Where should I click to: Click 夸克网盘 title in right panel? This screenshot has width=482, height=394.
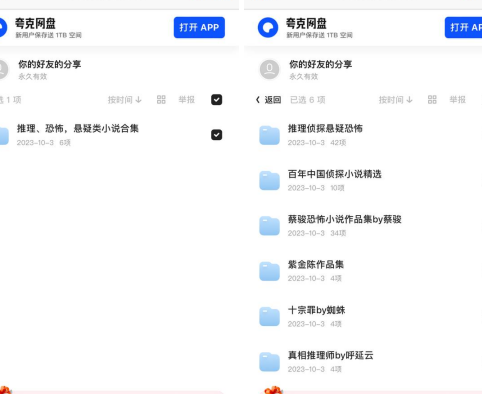[x=306, y=24]
